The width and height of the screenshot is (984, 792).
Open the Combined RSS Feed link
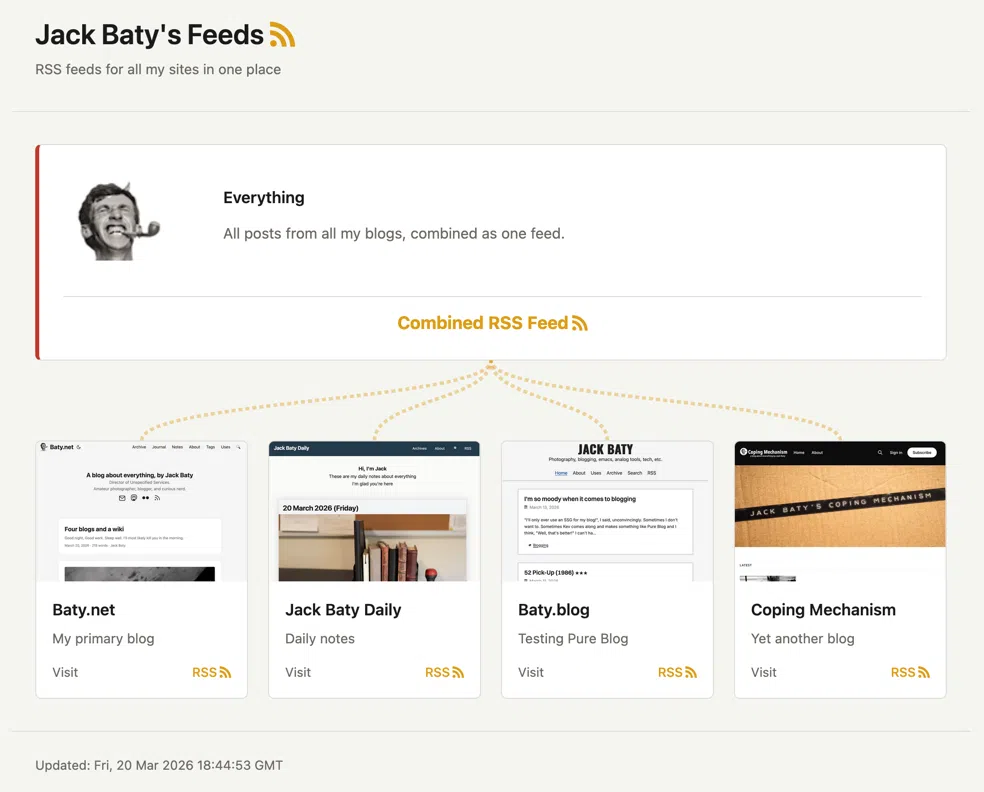tap(482, 323)
